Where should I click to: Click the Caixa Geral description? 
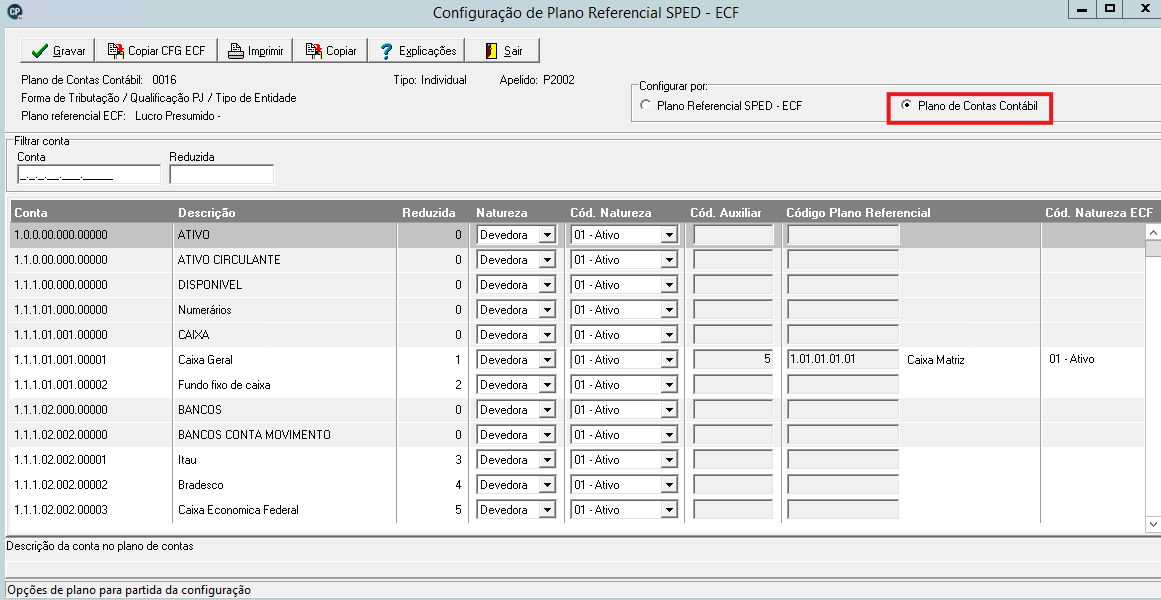205,360
